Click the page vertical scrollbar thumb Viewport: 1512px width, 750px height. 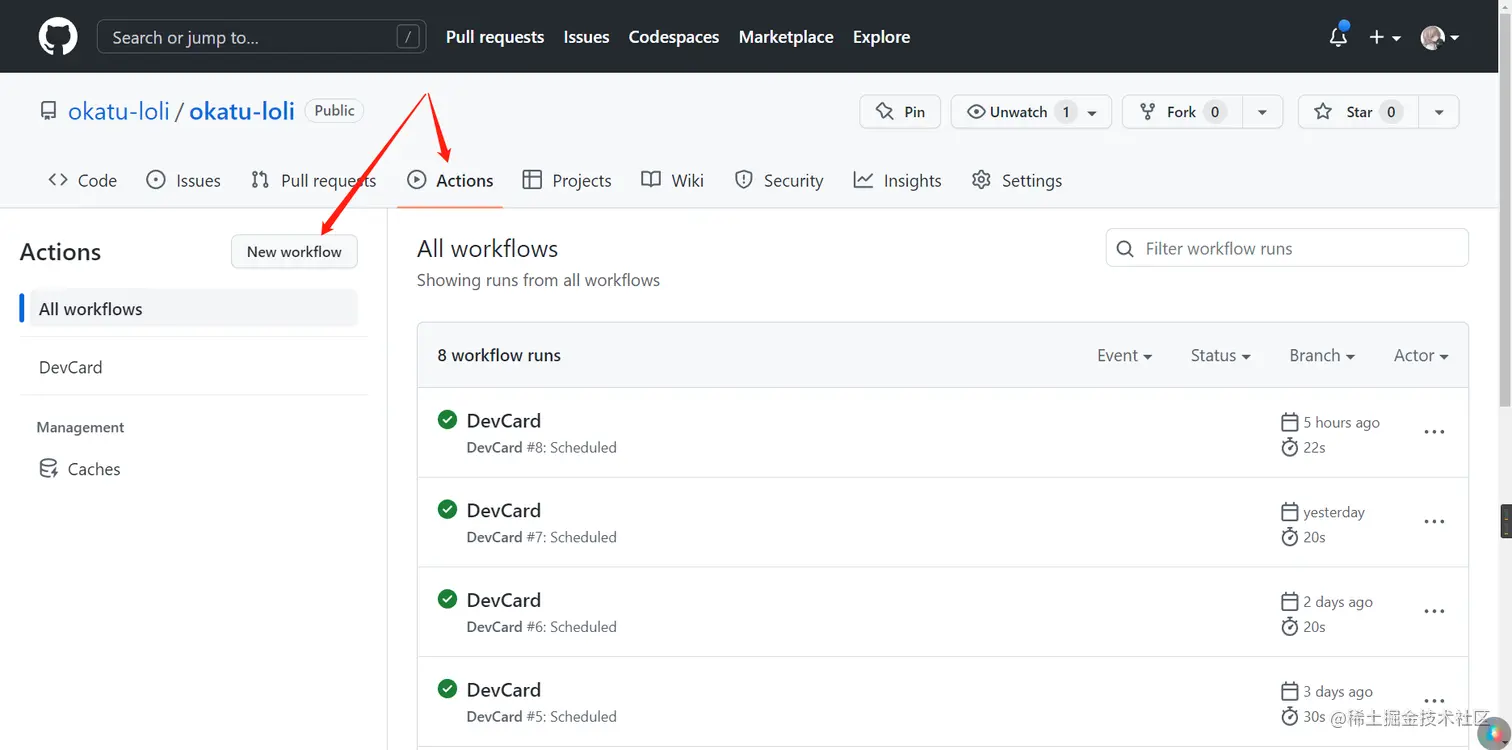(1505, 210)
